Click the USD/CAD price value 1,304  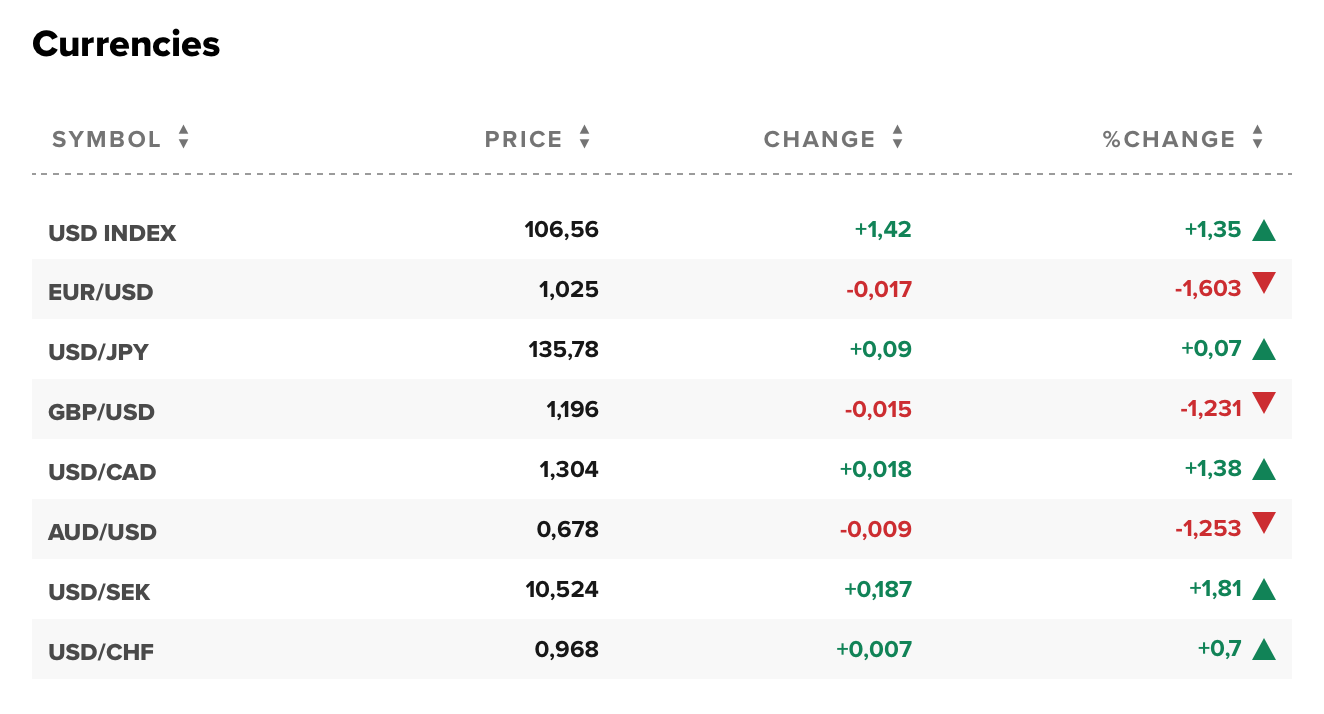pos(568,470)
